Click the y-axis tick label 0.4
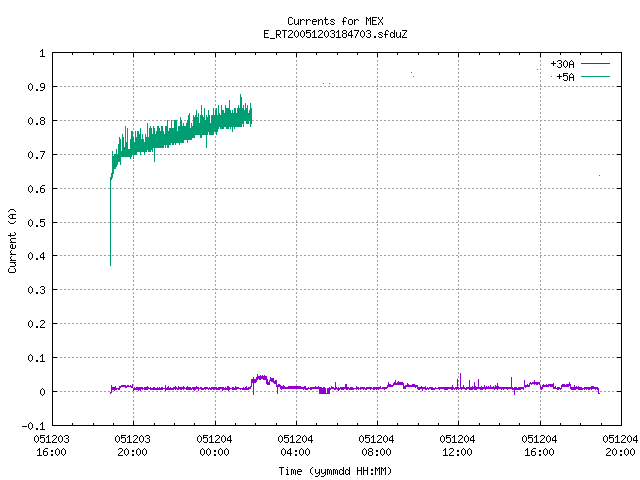This screenshot has height=480, width=640. 36,256
